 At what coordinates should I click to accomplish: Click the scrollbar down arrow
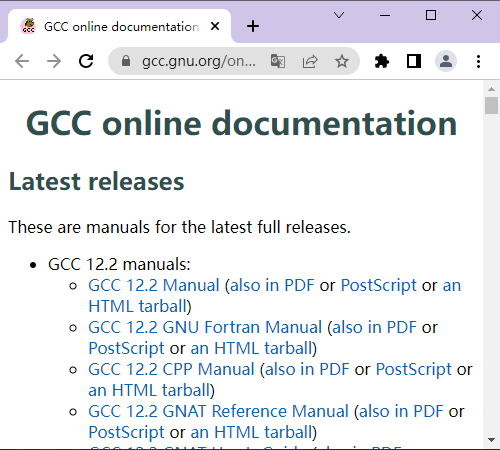coord(491,440)
